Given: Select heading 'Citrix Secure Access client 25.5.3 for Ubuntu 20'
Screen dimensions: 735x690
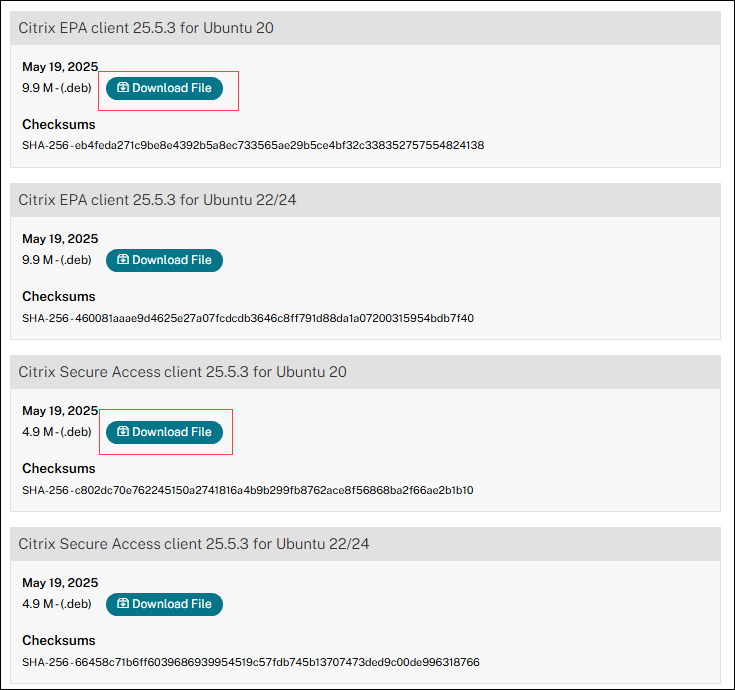Looking at the screenshot, I should 182,372.
